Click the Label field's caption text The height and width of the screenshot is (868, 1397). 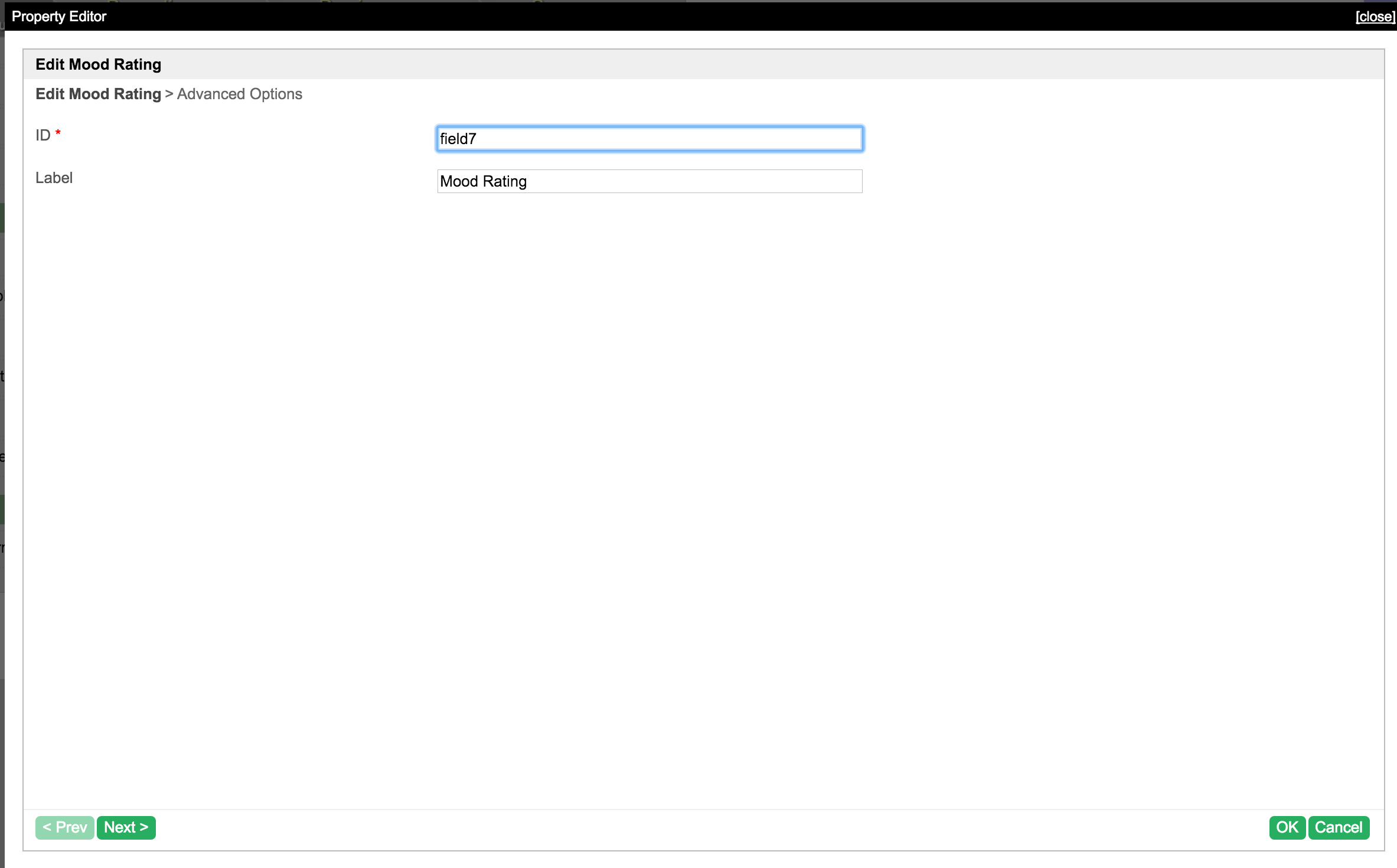coord(54,178)
